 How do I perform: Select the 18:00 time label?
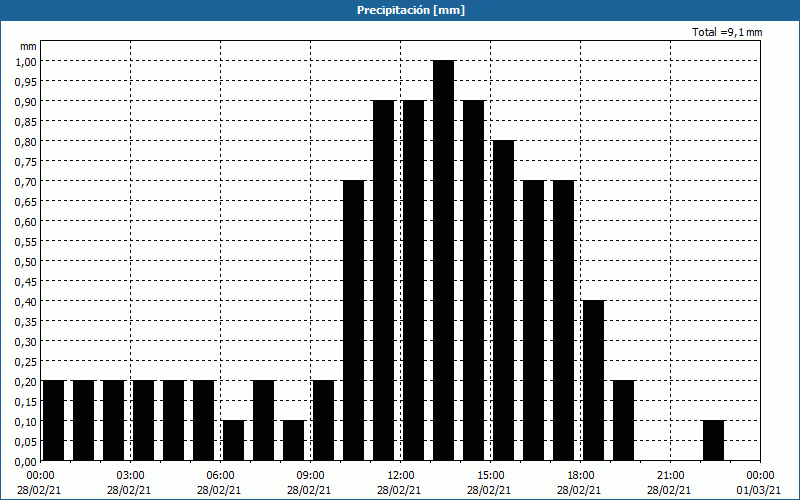click(x=581, y=476)
